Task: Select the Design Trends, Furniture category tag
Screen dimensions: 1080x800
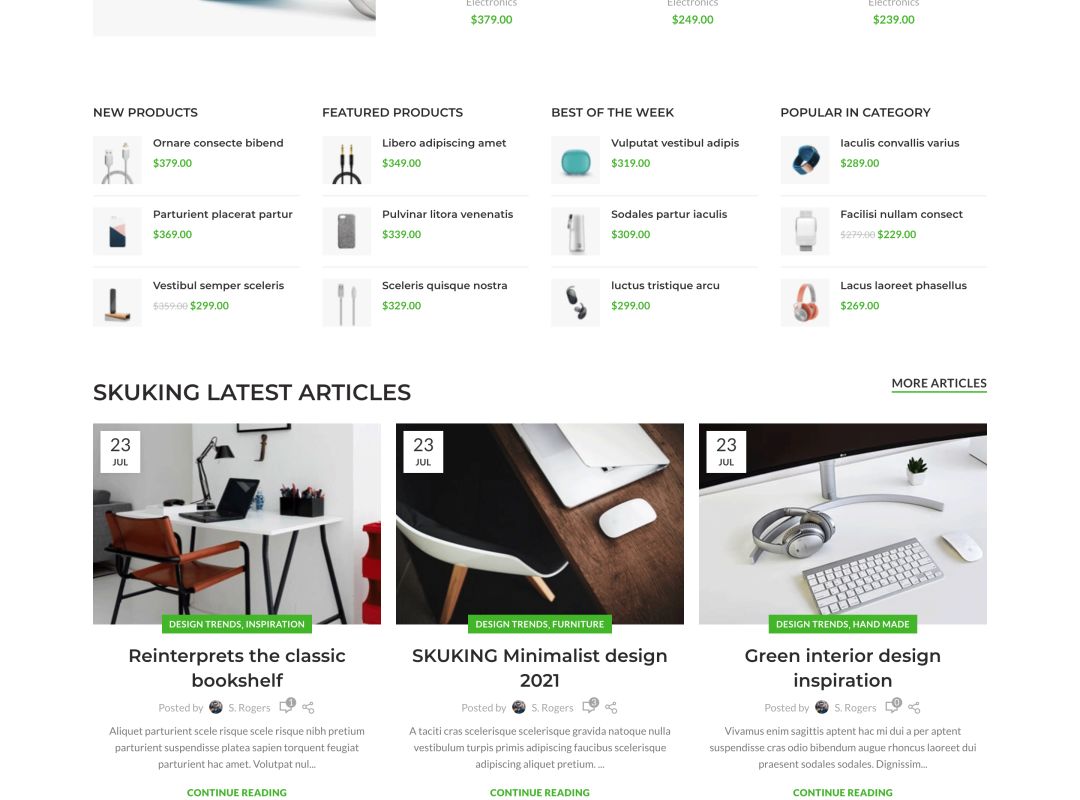Action: tap(540, 624)
